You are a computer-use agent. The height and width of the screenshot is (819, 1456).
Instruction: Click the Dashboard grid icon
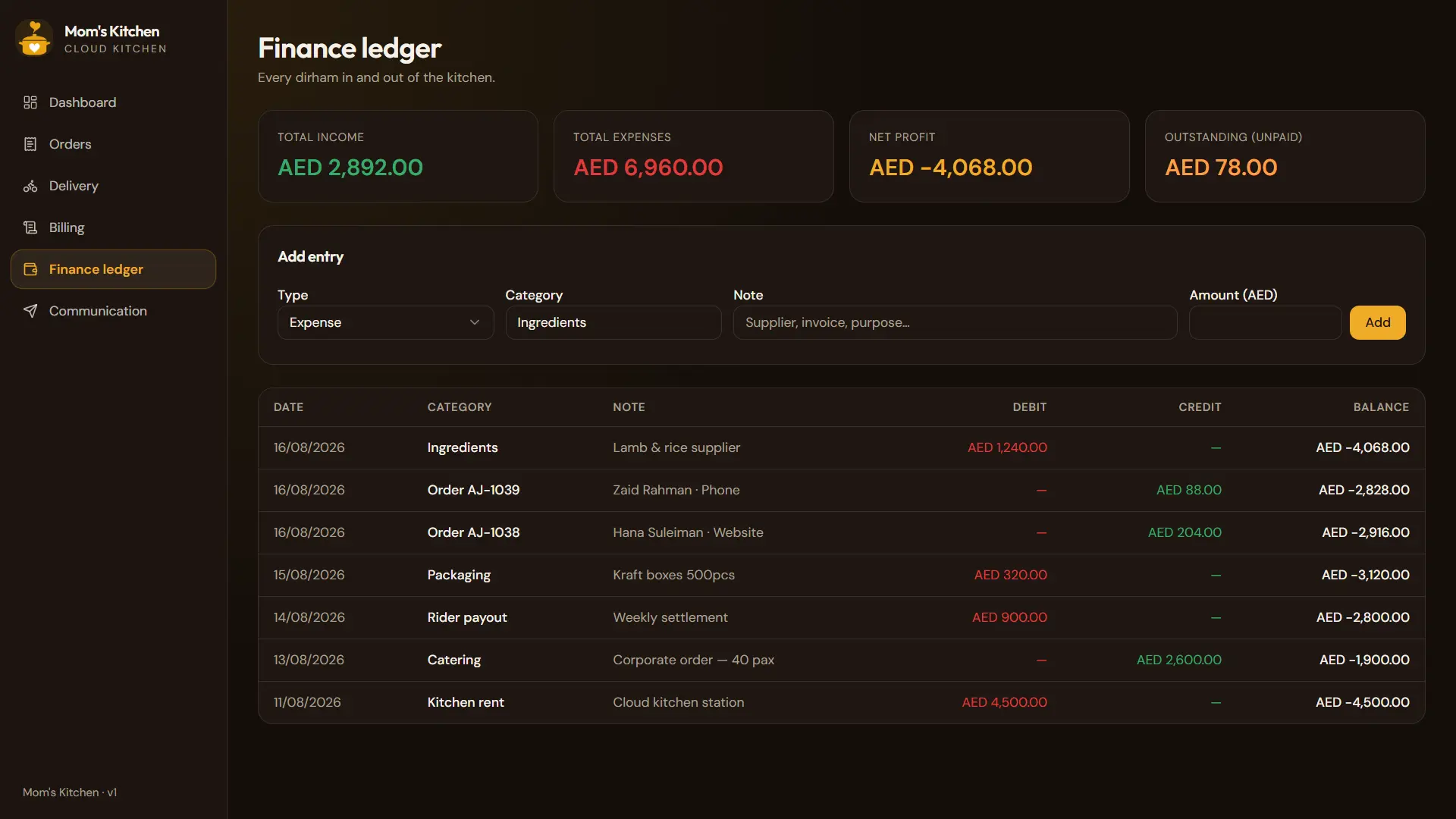tap(30, 102)
